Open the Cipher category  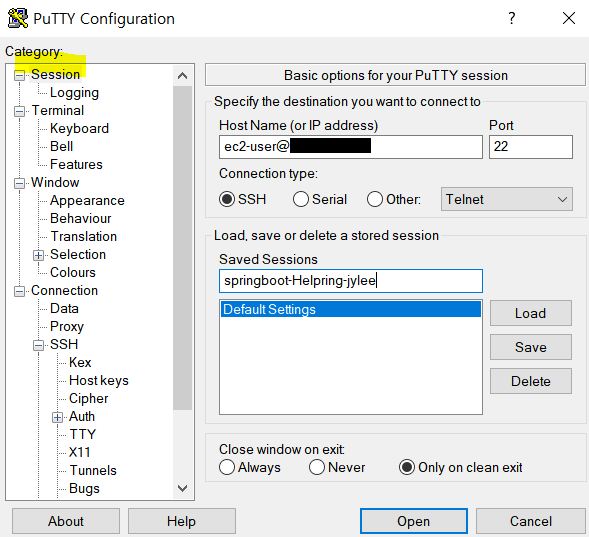pos(89,398)
